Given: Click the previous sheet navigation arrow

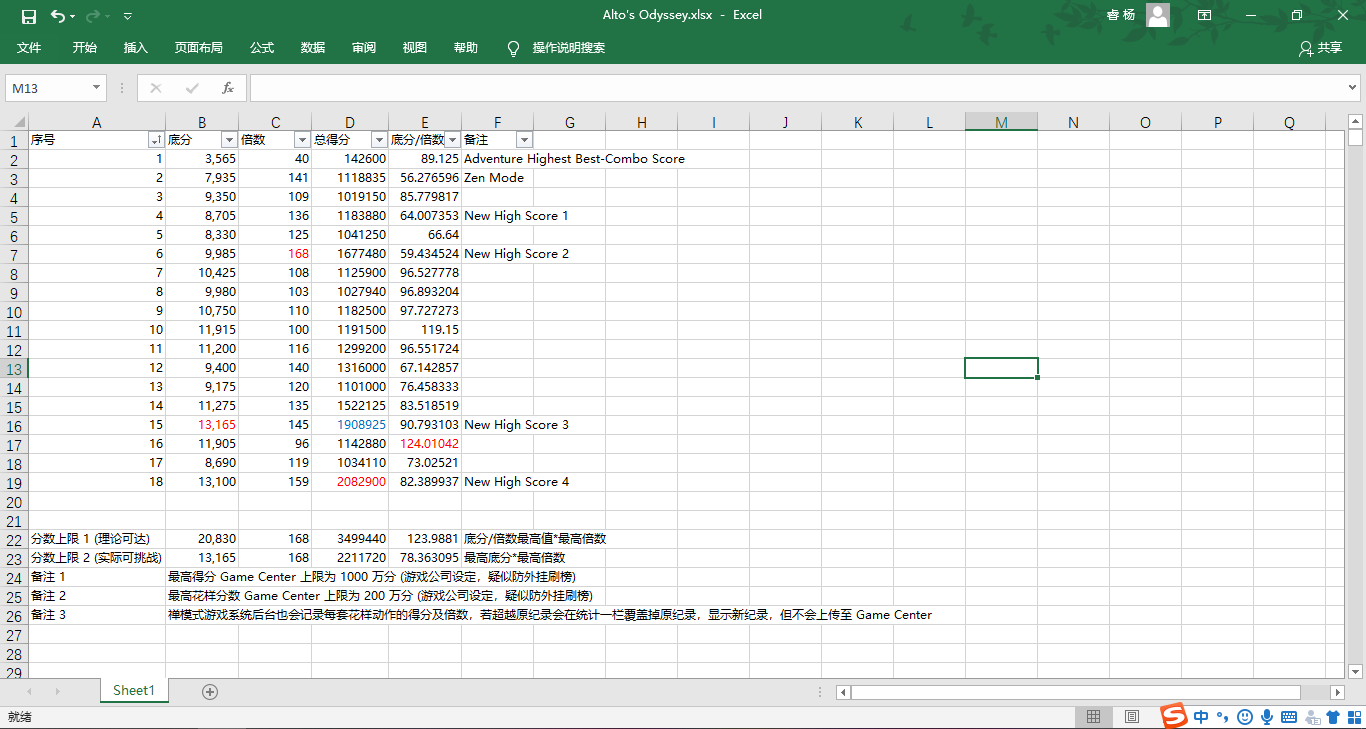Looking at the screenshot, I should click(30, 691).
